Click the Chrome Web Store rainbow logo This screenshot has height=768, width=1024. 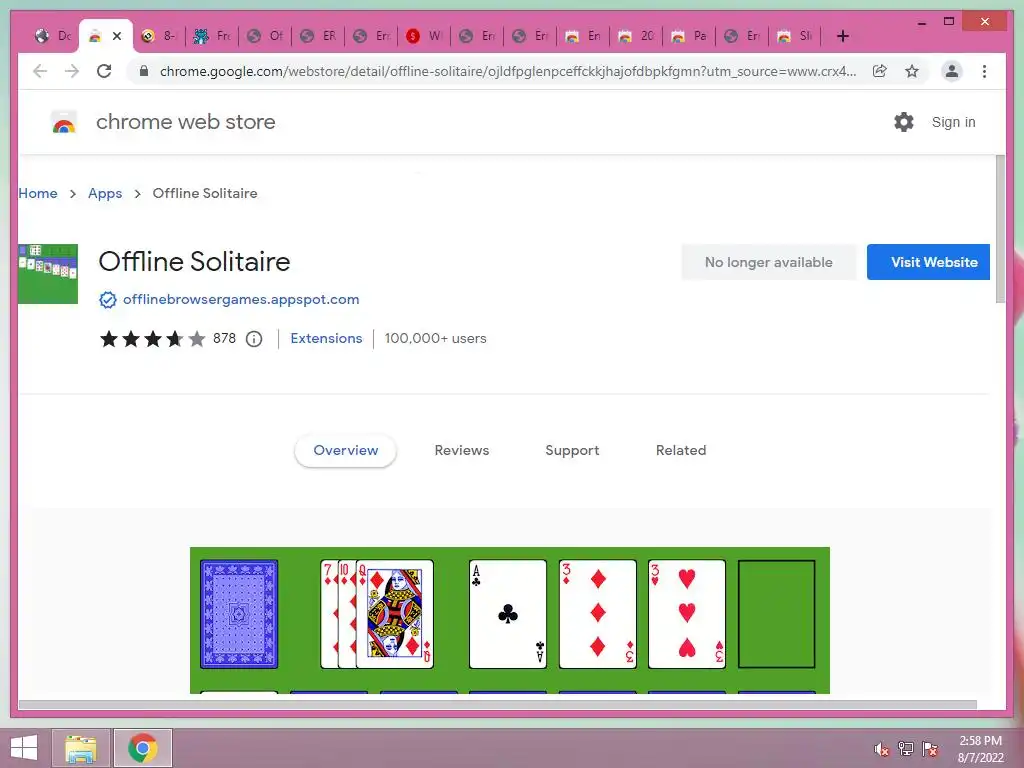pyautogui.click(x=63, y=122)
